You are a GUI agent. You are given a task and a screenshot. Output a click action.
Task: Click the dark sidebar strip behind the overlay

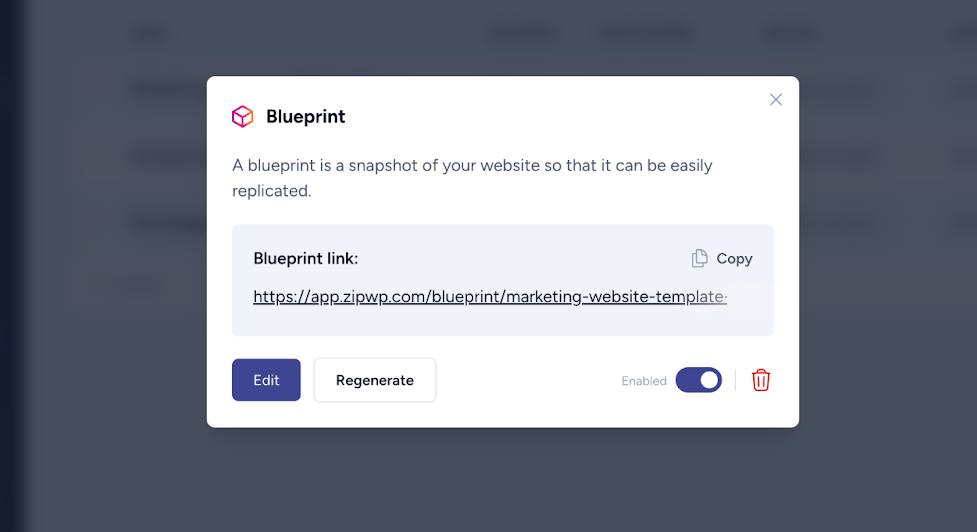[11, 266]
